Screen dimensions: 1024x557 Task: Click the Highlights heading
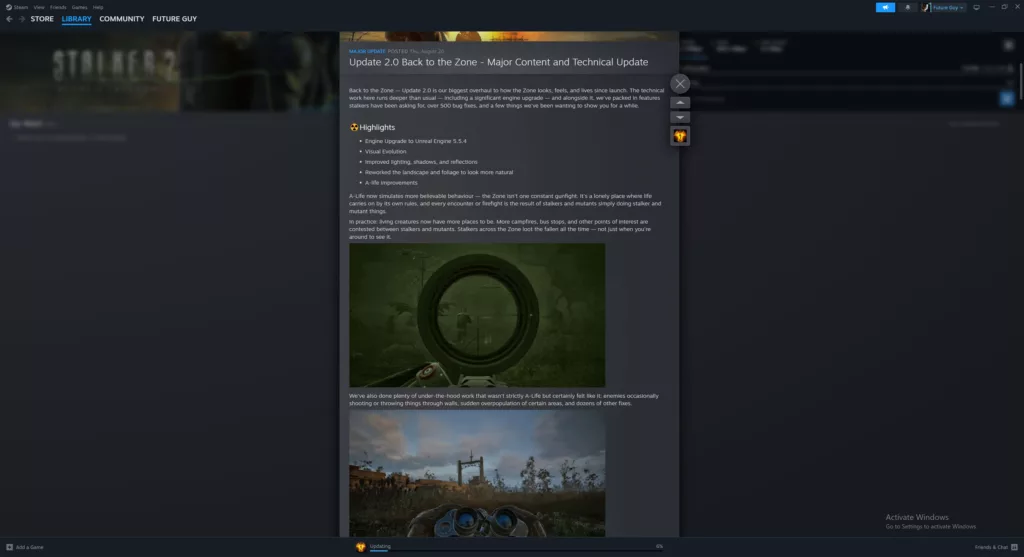click(377, 127)
